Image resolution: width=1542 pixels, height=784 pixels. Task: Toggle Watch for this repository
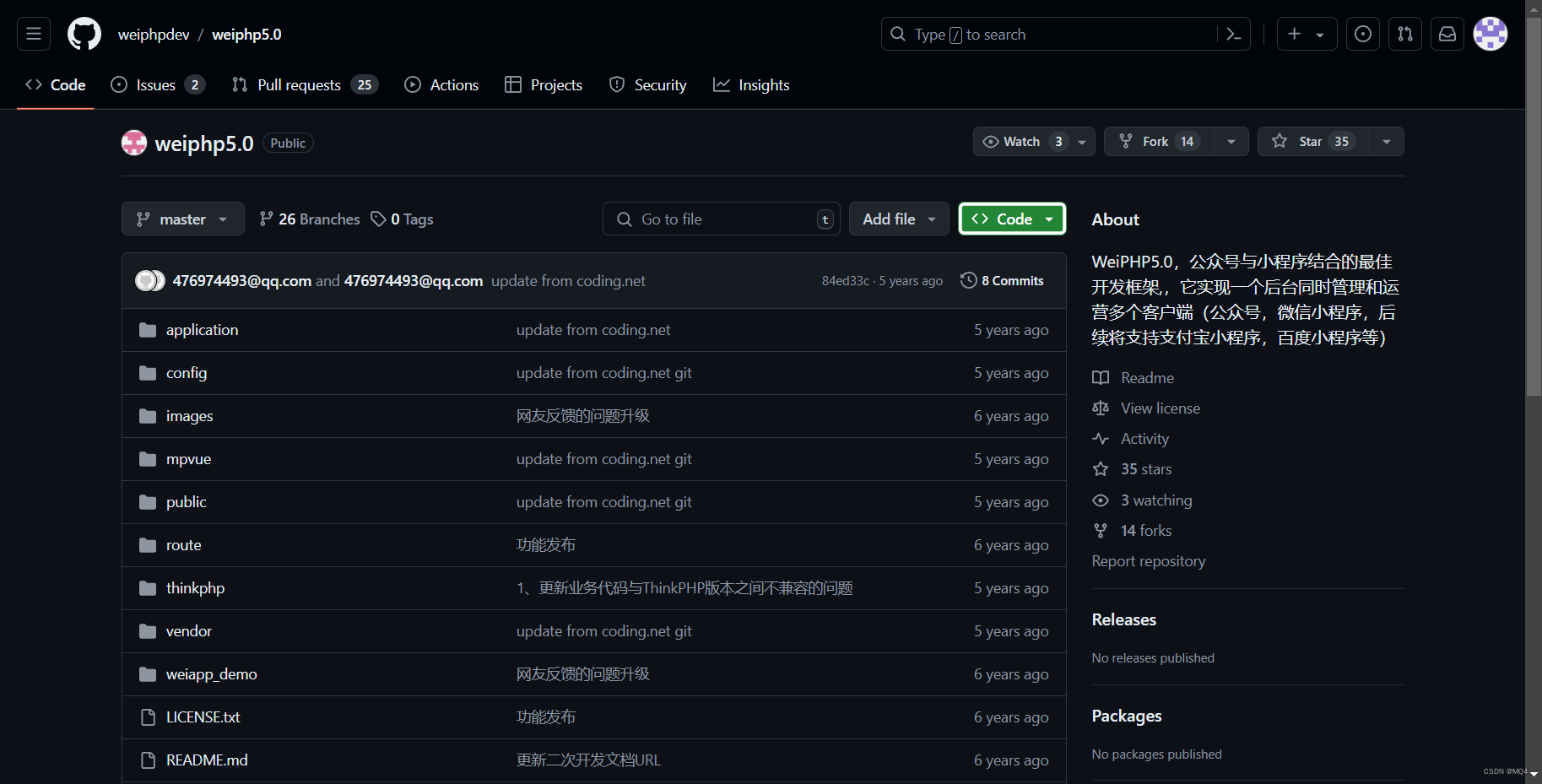pos(1020,141)
